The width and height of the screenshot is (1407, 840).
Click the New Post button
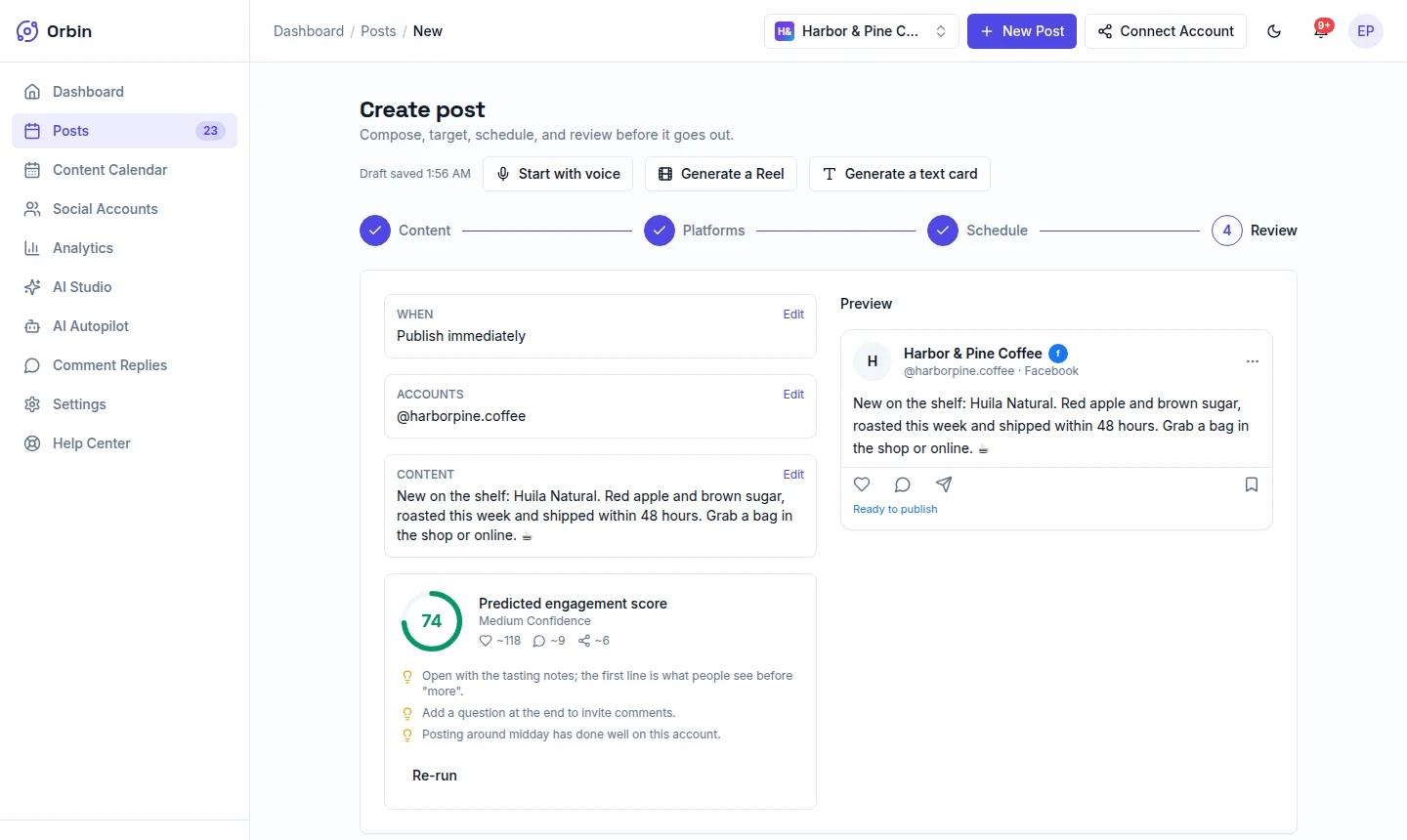pyautogui.click(x=1022, y=31)
